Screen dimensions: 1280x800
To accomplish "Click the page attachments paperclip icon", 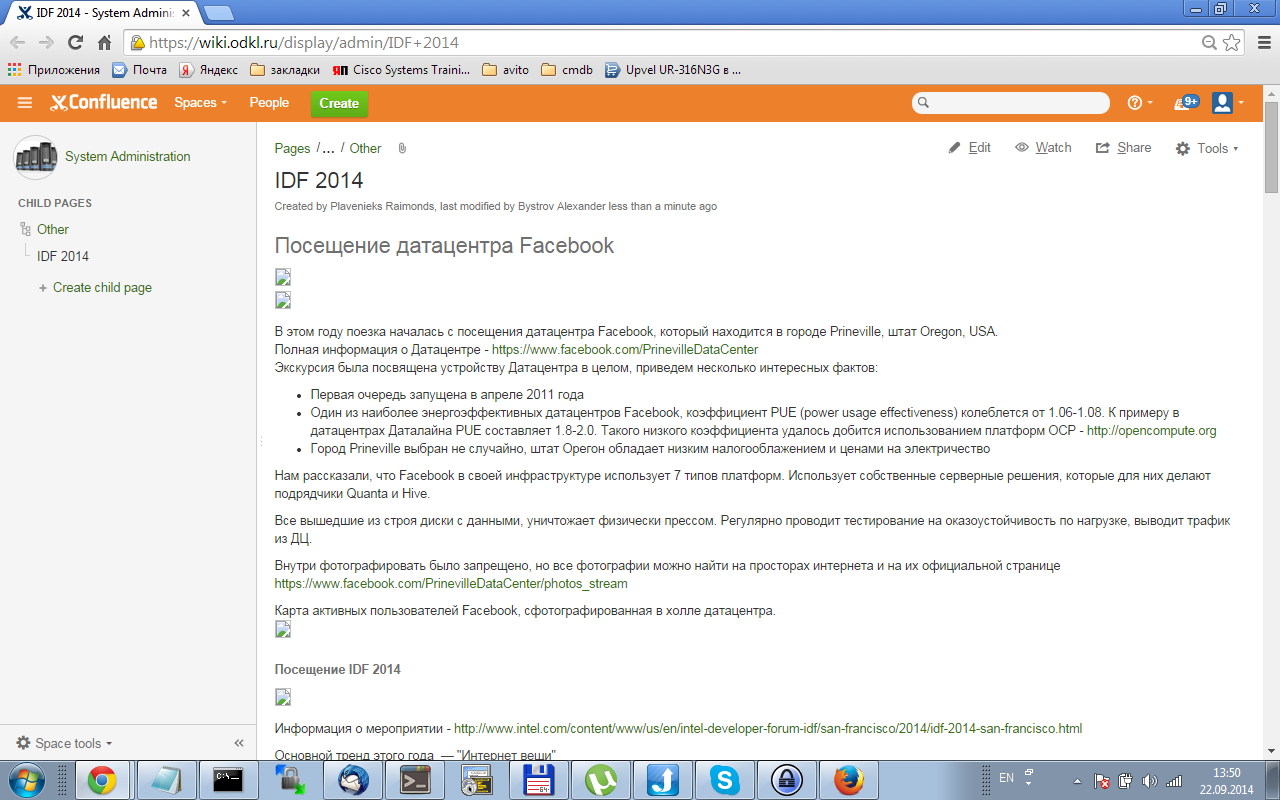I will (x=402, y=148).
